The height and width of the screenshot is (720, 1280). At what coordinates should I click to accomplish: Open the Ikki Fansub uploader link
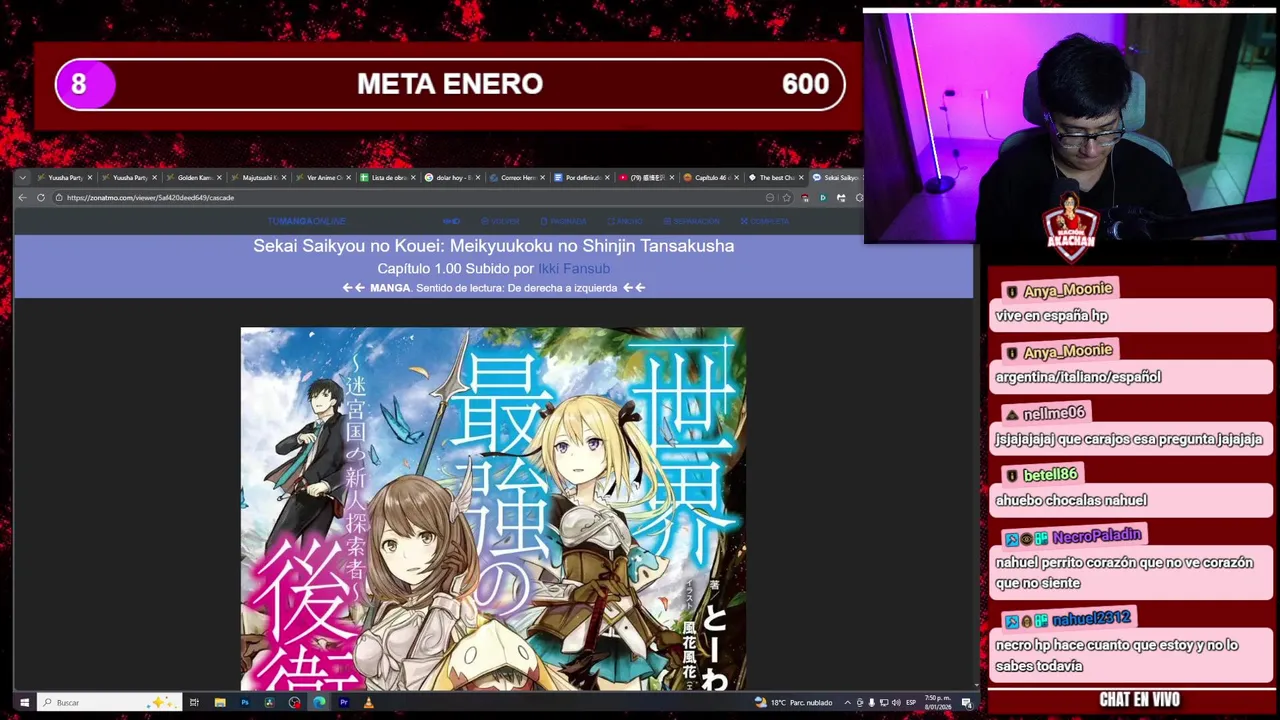click(574, 269)
